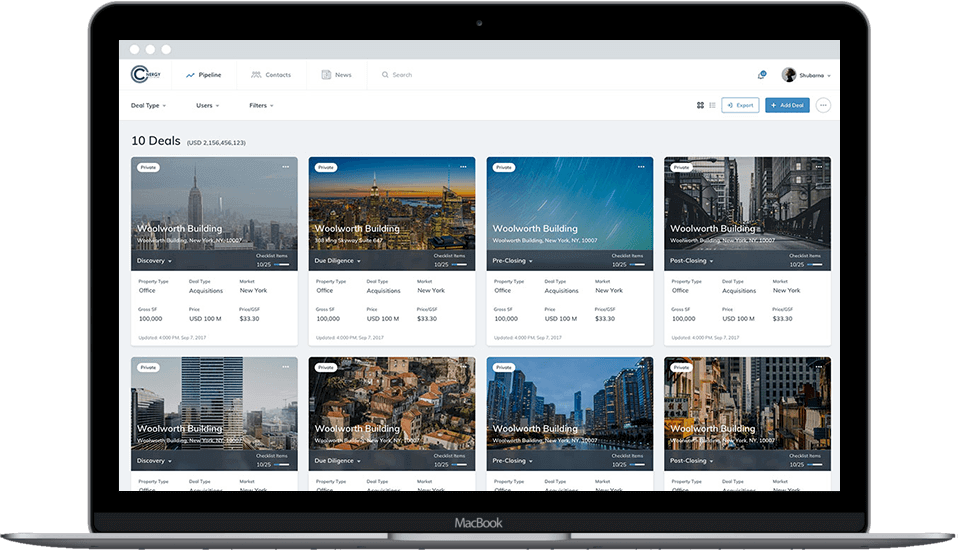958x550 pixels.
Task: Expand the Filters dropdown
Action: pos(261,105)
